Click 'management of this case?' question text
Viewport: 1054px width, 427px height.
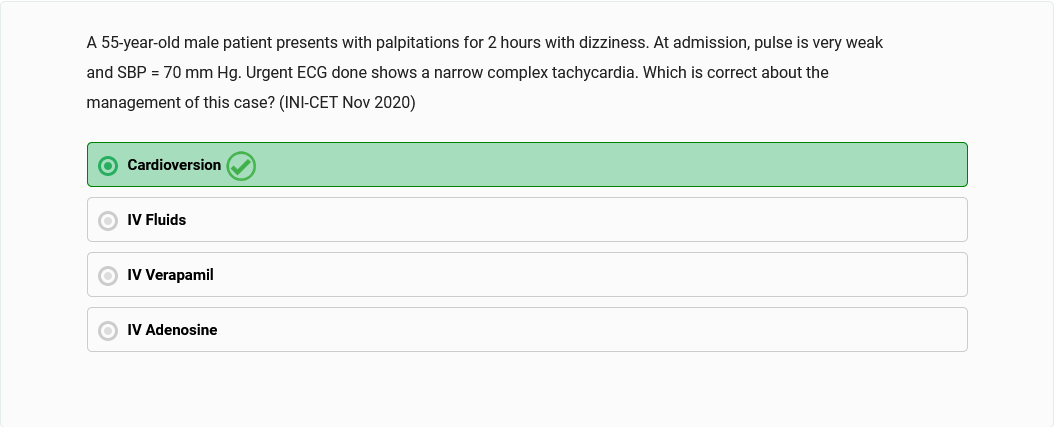[x=181, y=103]
